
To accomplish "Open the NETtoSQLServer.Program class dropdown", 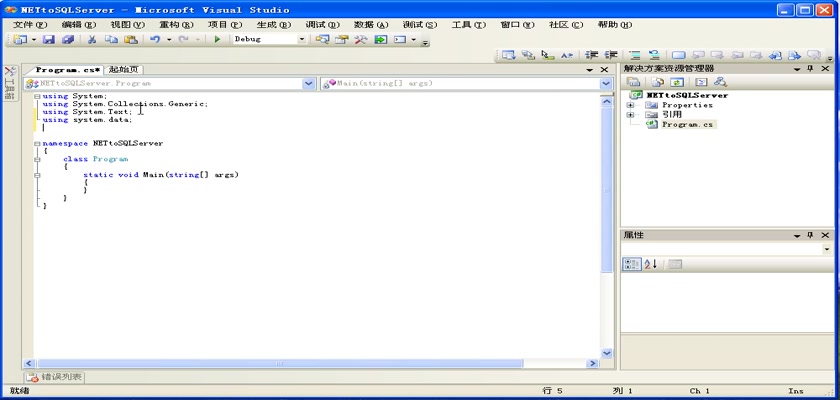I will (309, 84).
